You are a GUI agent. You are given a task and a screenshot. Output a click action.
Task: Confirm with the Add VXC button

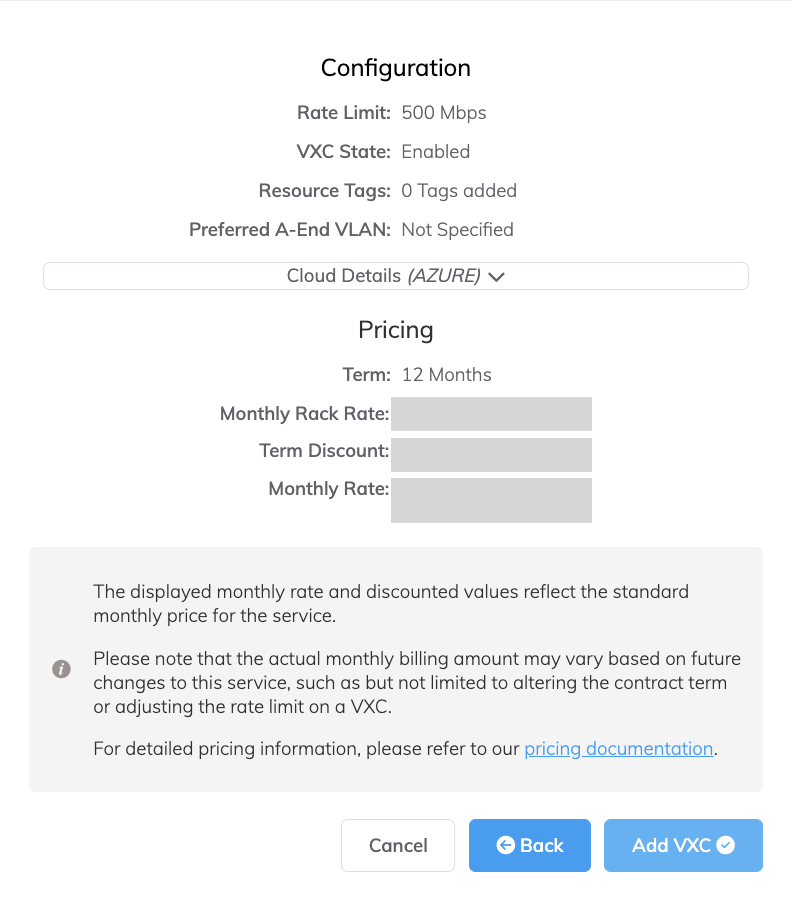point(683,846)
